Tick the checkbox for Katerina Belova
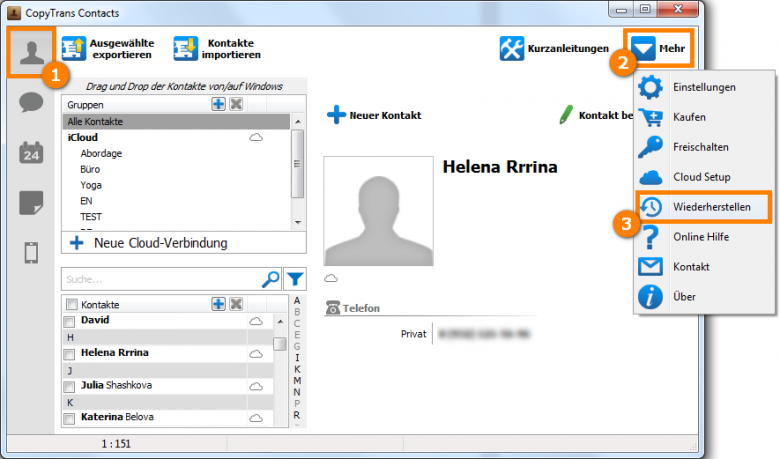Image resolution: width=780 pixels, height=459 pixels. [70, 419]
